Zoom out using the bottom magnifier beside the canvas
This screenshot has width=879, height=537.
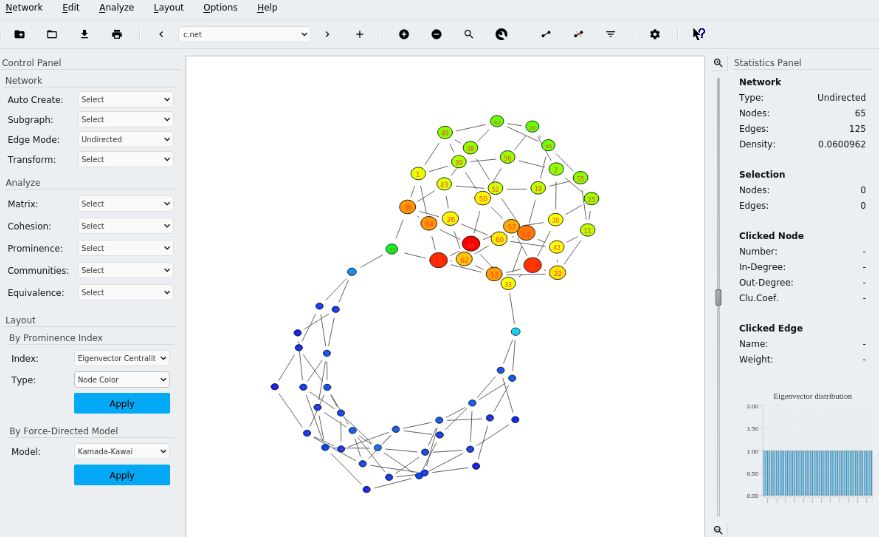[x=718, y=530]
